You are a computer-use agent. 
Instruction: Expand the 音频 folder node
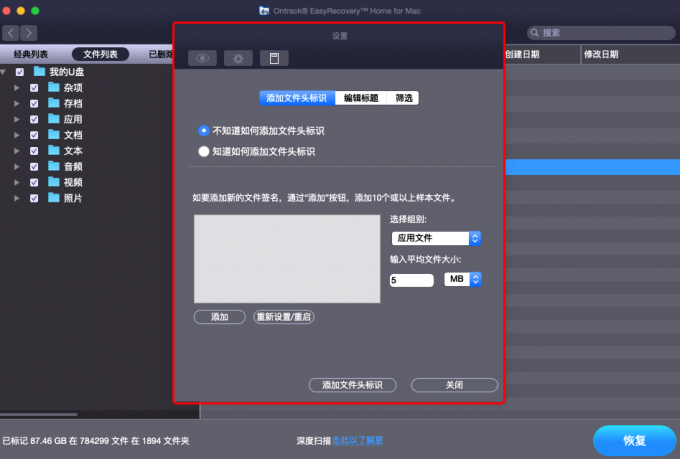click(x=16, y=167)
